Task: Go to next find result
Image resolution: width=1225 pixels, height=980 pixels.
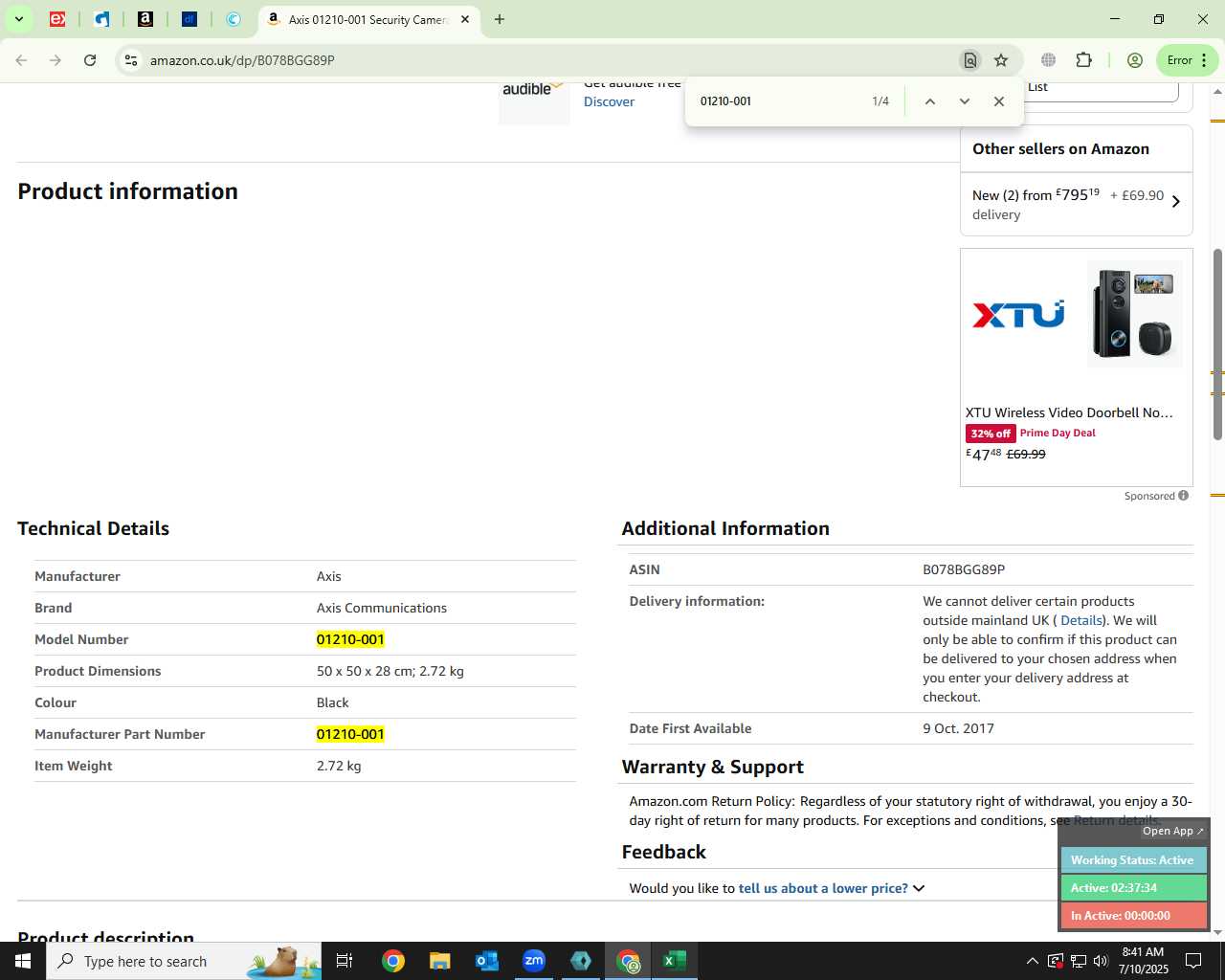Action: [965, 101]
